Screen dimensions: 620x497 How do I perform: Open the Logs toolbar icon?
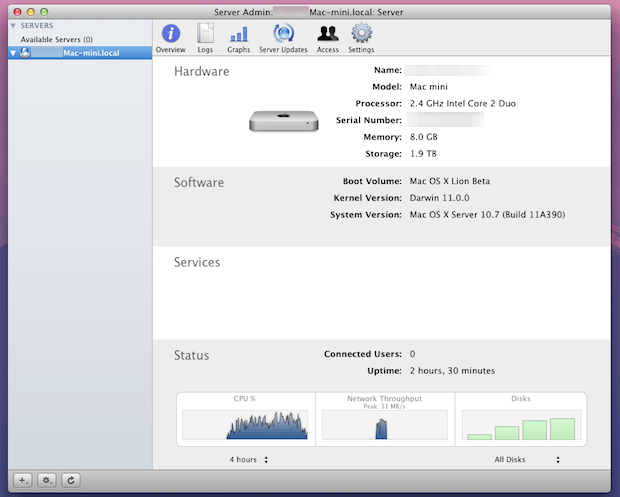pyautogui.click(x=205, y=37)
